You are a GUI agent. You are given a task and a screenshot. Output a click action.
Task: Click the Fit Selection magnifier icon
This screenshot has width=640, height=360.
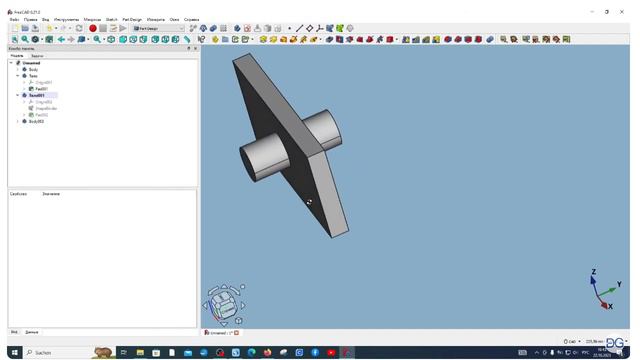click(x=25, y=39)
